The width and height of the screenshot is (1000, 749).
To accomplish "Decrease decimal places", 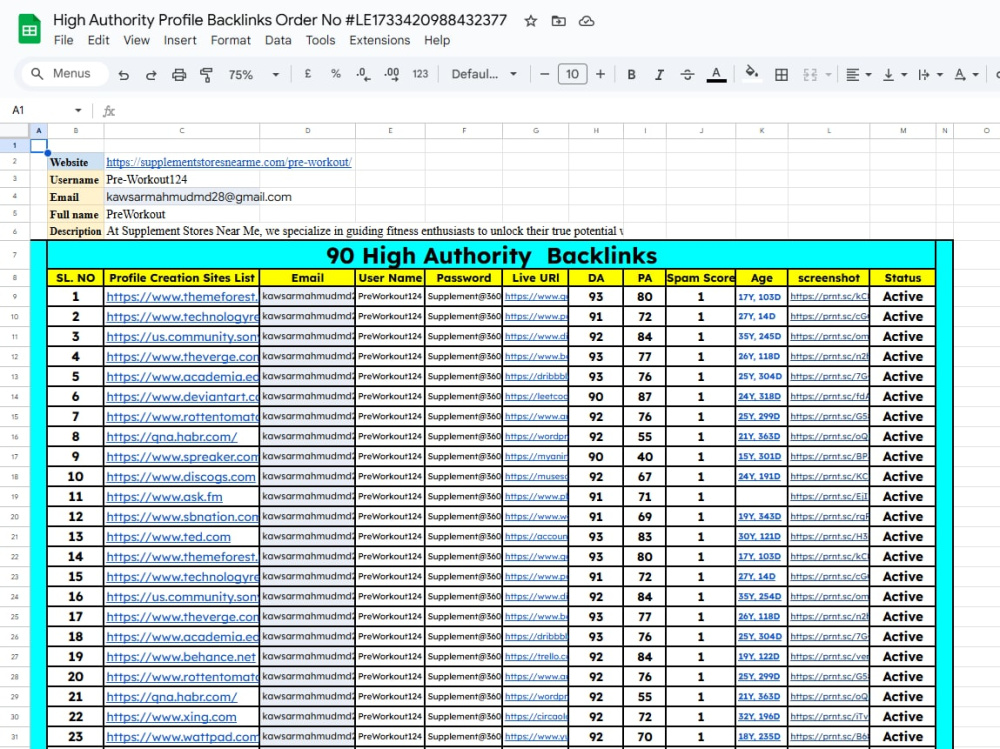I will pyautogui.click(x=363, y=75).
